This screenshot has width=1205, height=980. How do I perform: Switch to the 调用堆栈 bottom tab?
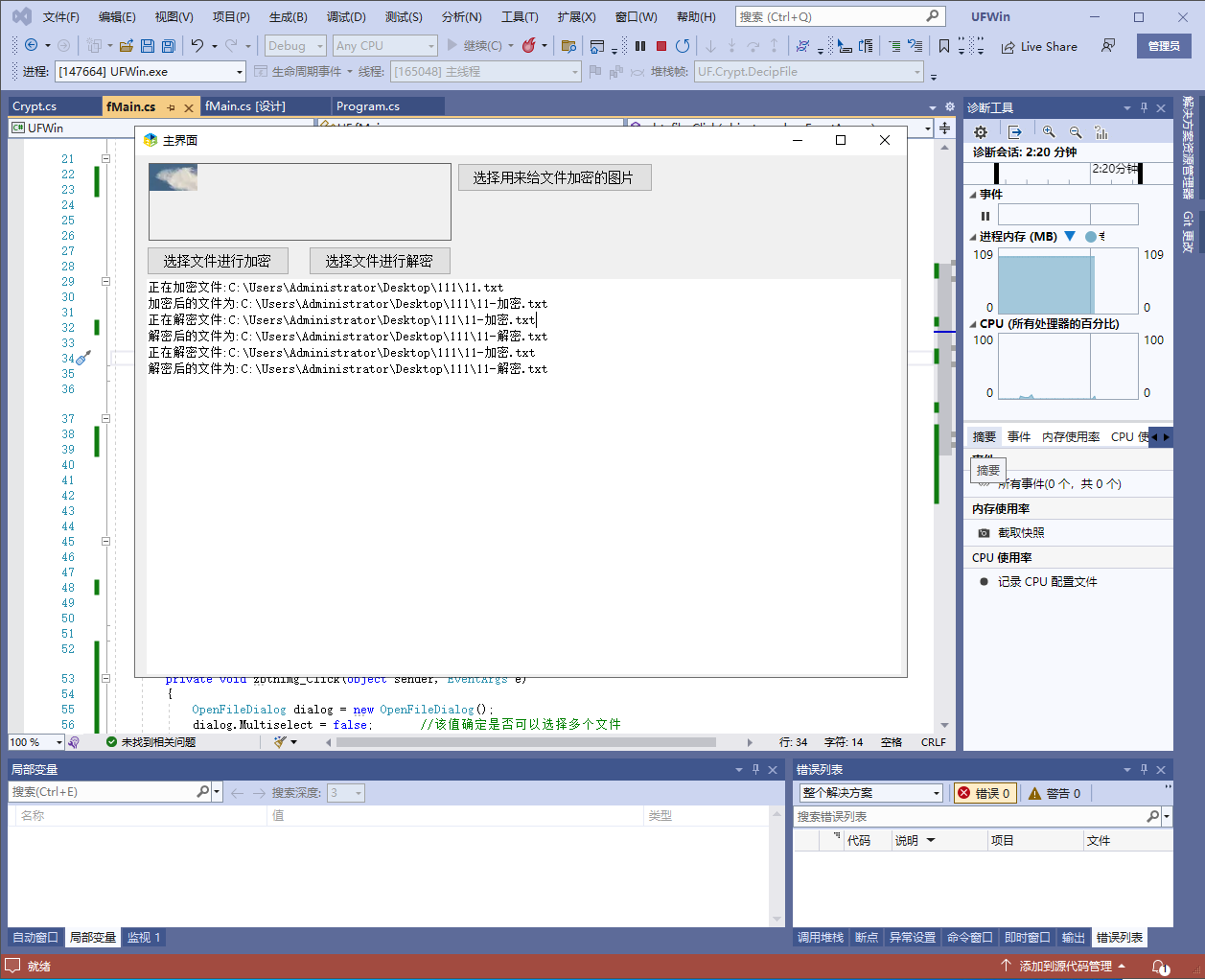pyautogui.click(x=821, y=937)
